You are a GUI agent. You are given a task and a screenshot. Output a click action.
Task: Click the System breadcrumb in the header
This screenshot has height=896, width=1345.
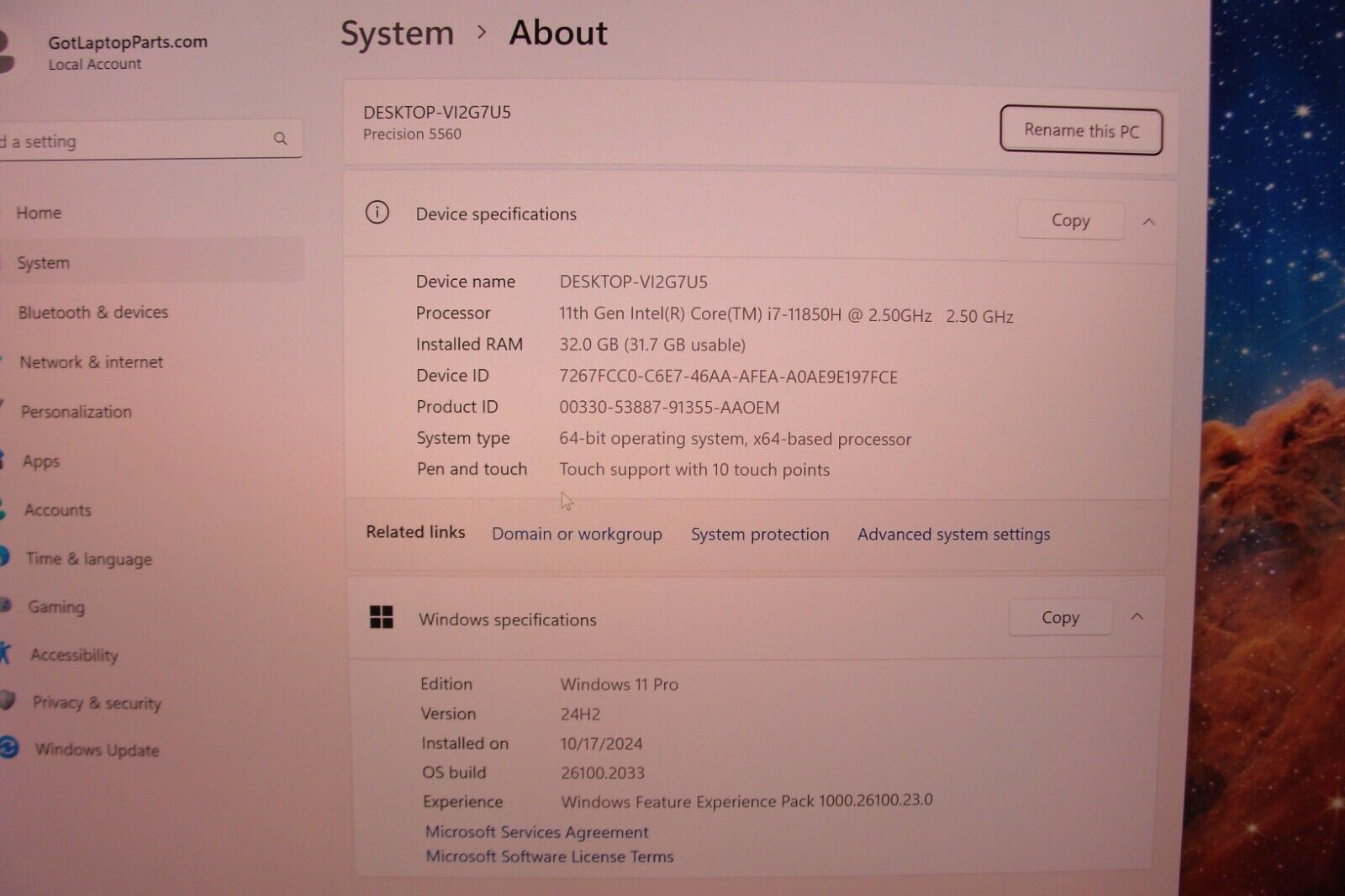[x=397, y=34]
